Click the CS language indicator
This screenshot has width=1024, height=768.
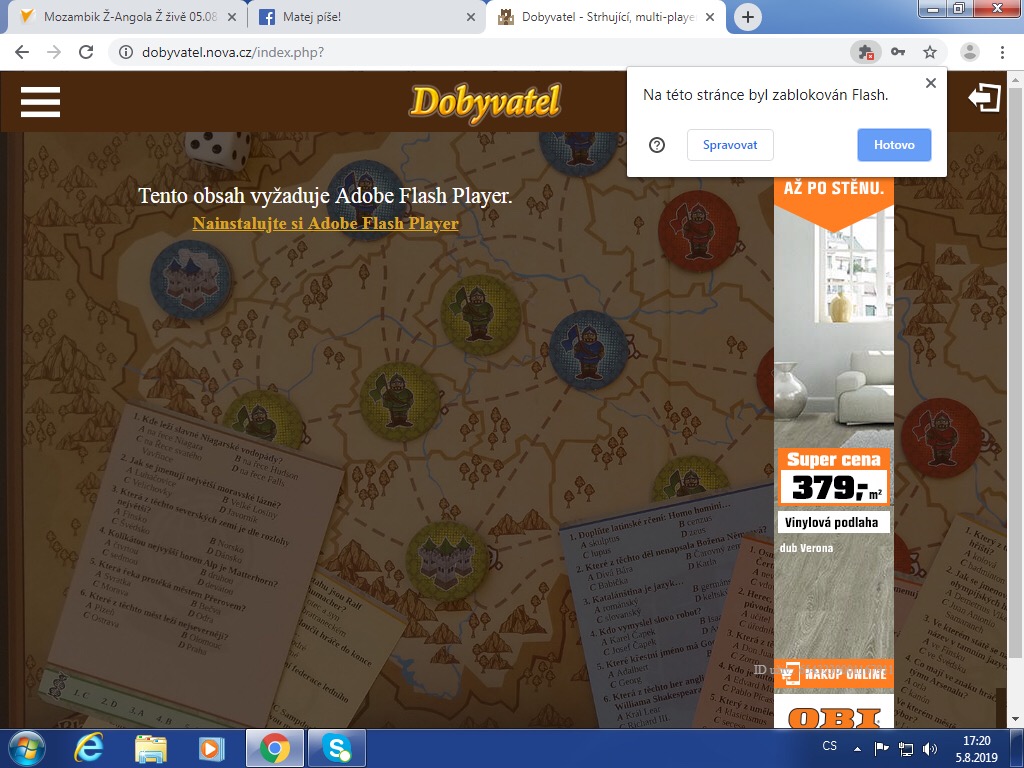pyautogui.click(x=829, y=746)
